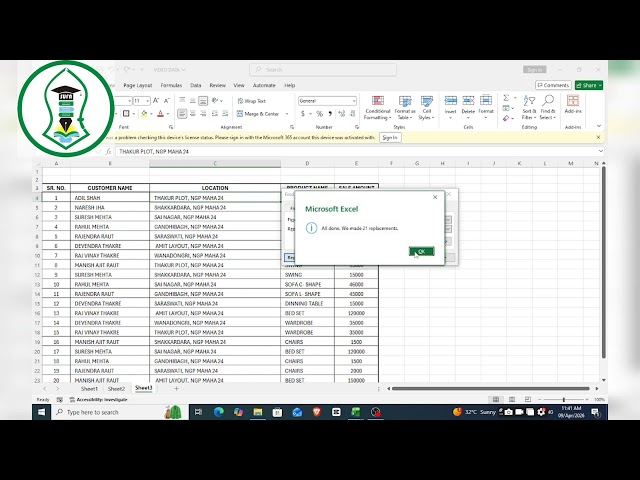Screen dimensions: 640x480
Task: Click the borders icon in the Font group
Action: [x=126, y=114]
